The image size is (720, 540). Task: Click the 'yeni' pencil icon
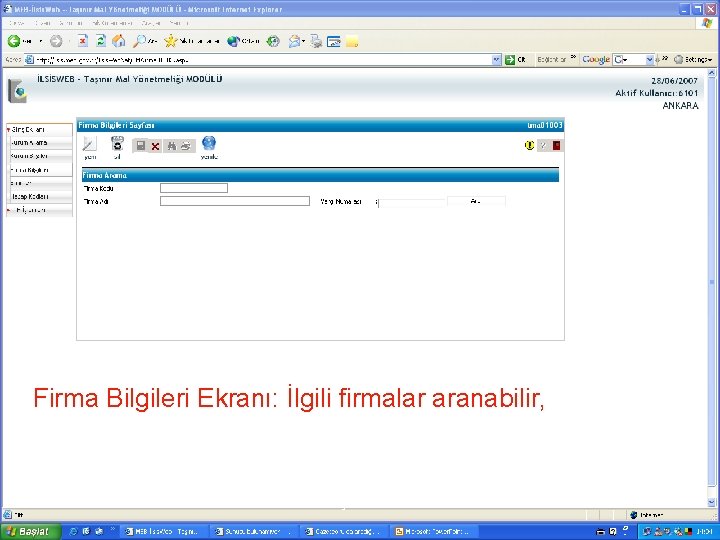(90, 144)
